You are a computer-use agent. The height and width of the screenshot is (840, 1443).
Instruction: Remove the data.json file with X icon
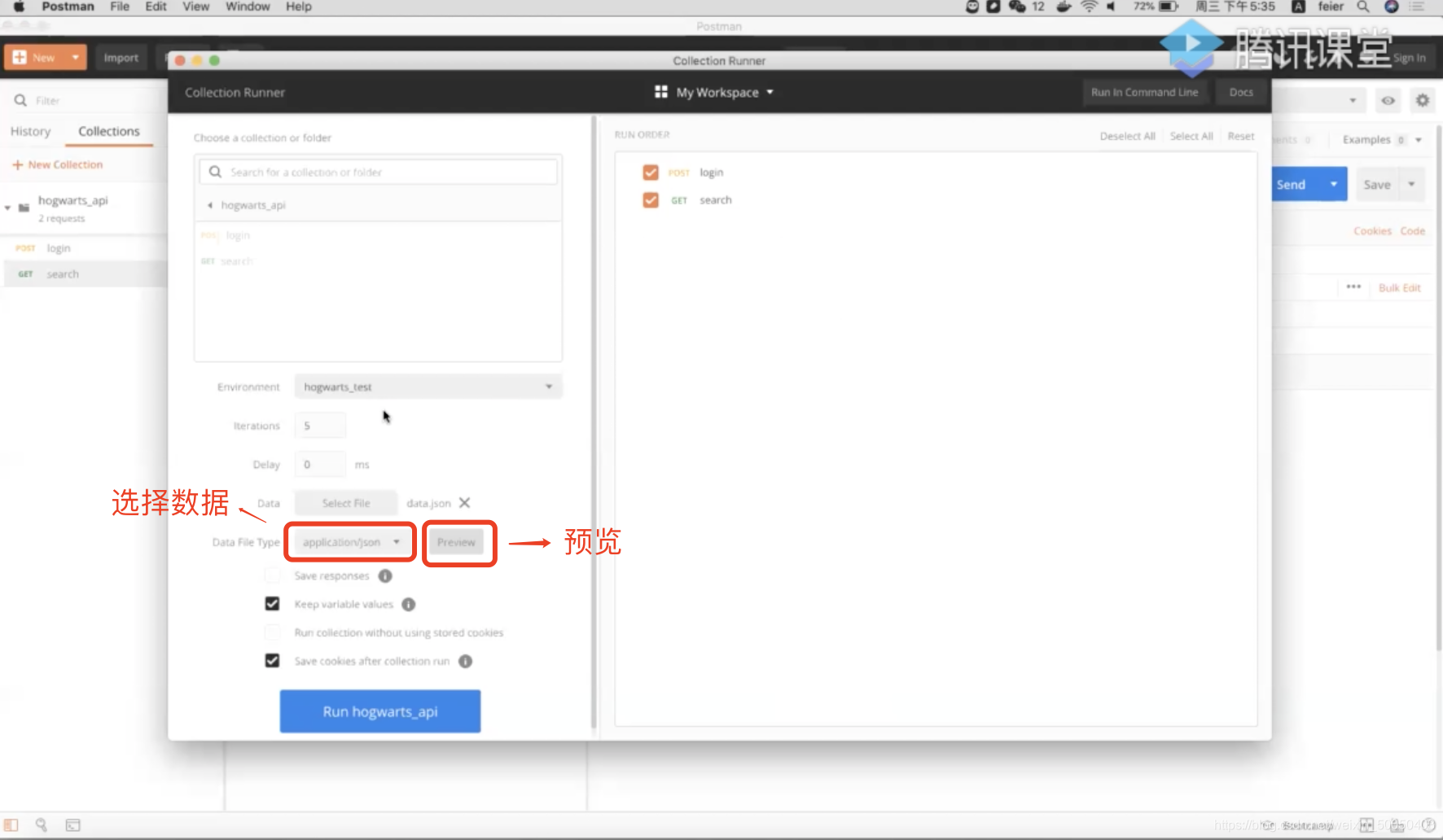point(464,503)
